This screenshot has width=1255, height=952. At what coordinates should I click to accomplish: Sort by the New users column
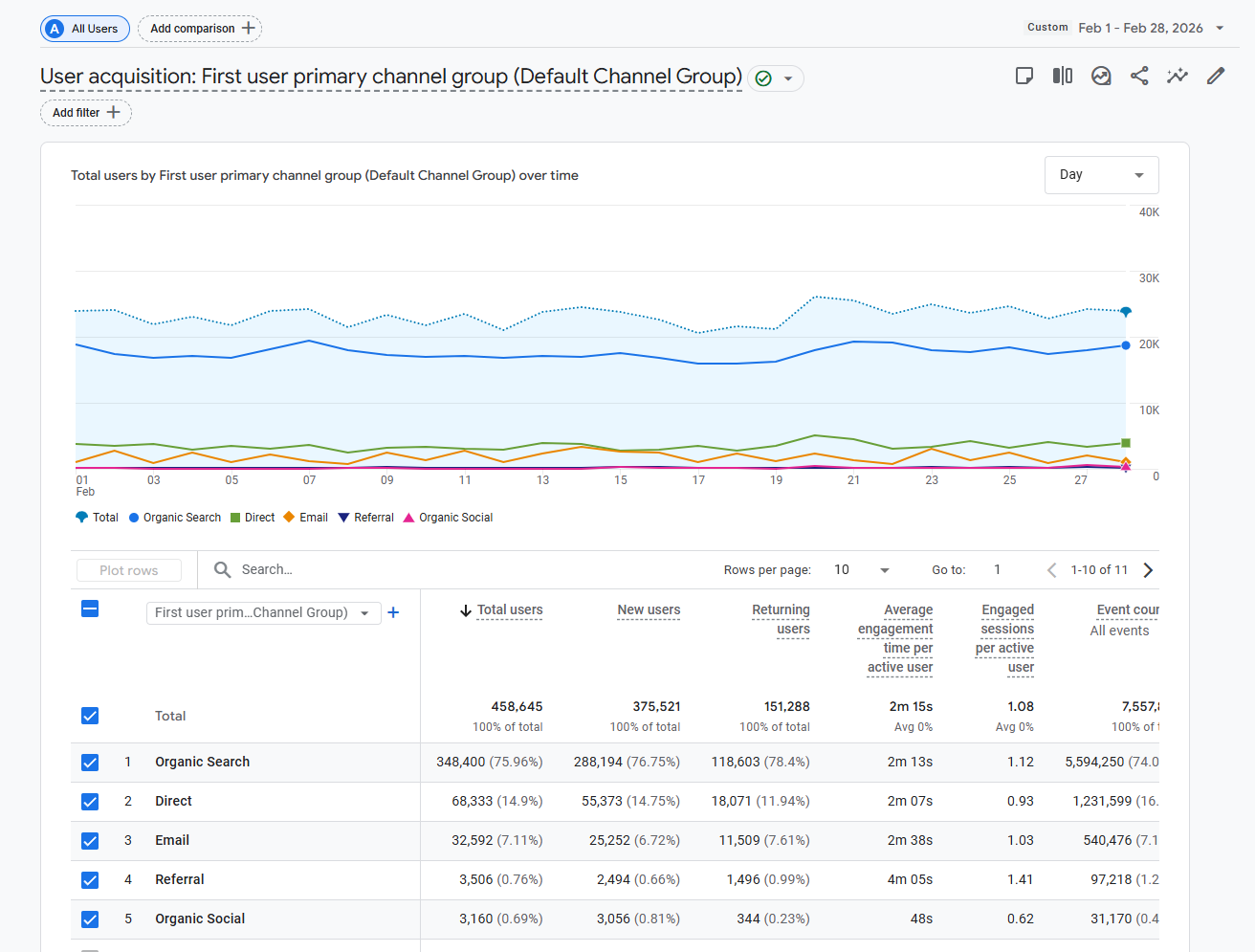[649, 609]
